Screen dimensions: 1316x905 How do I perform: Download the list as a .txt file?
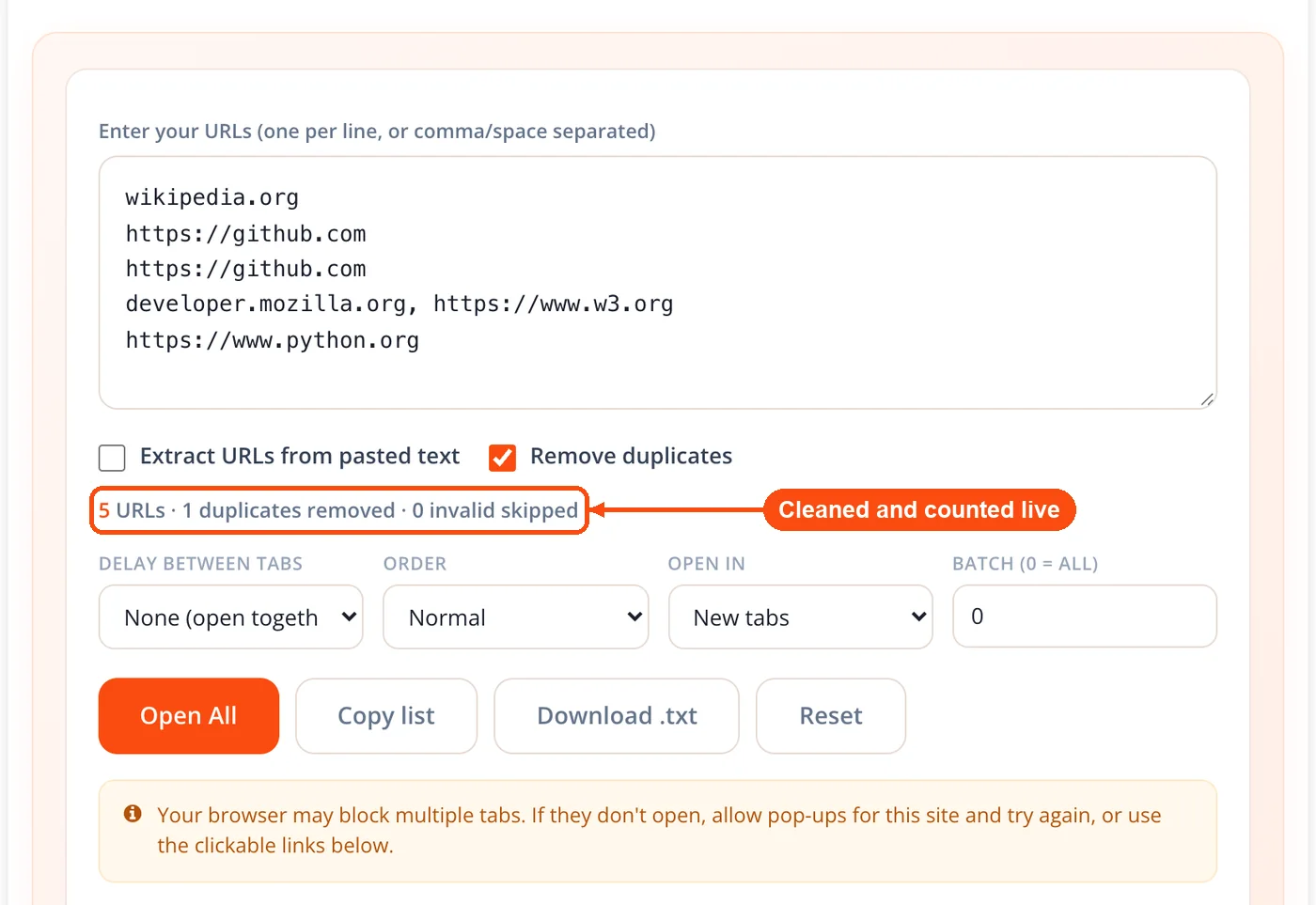[617, 716]
